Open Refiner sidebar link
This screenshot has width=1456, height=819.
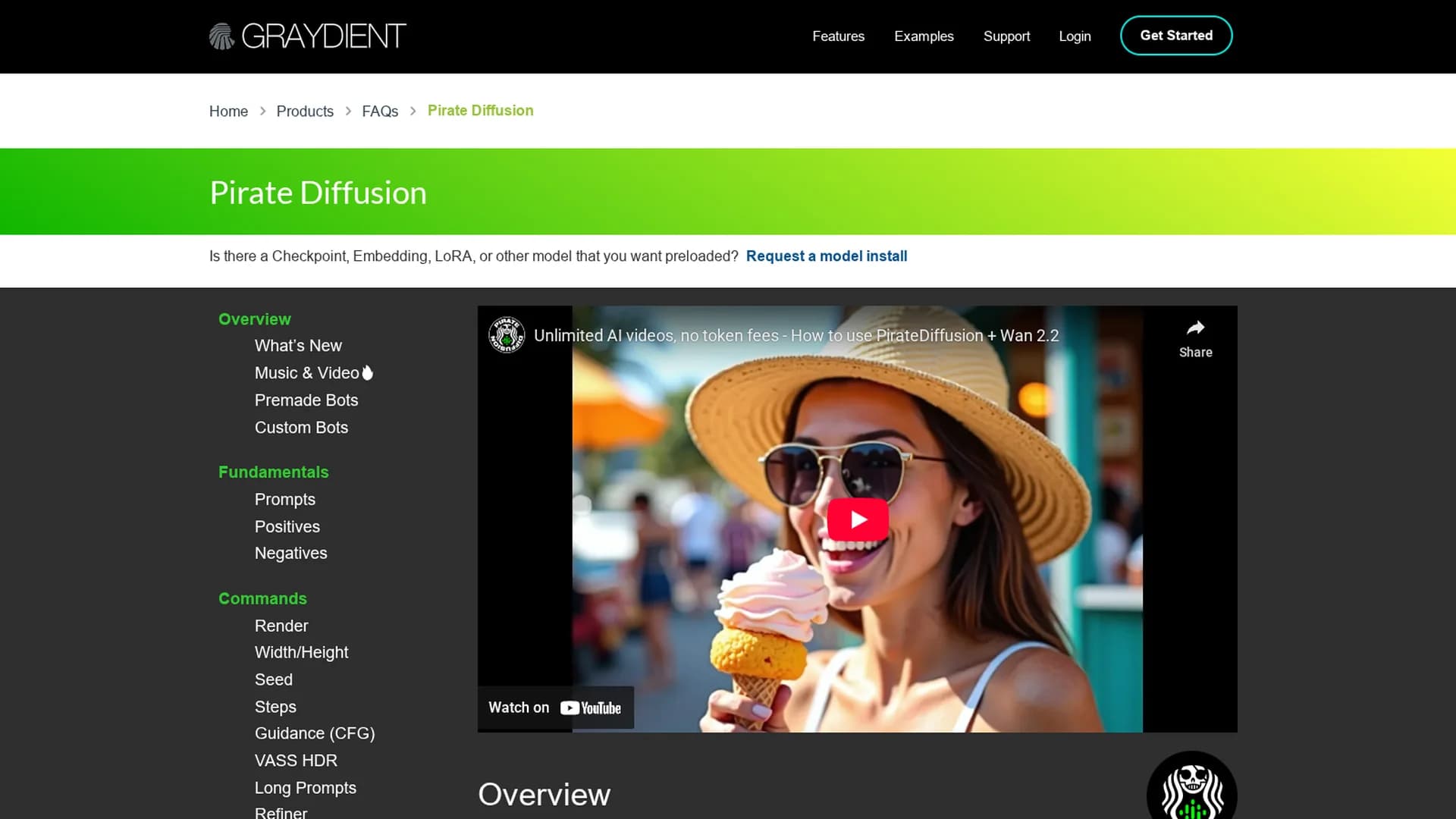pyautogui.click(x=281, y=812)
